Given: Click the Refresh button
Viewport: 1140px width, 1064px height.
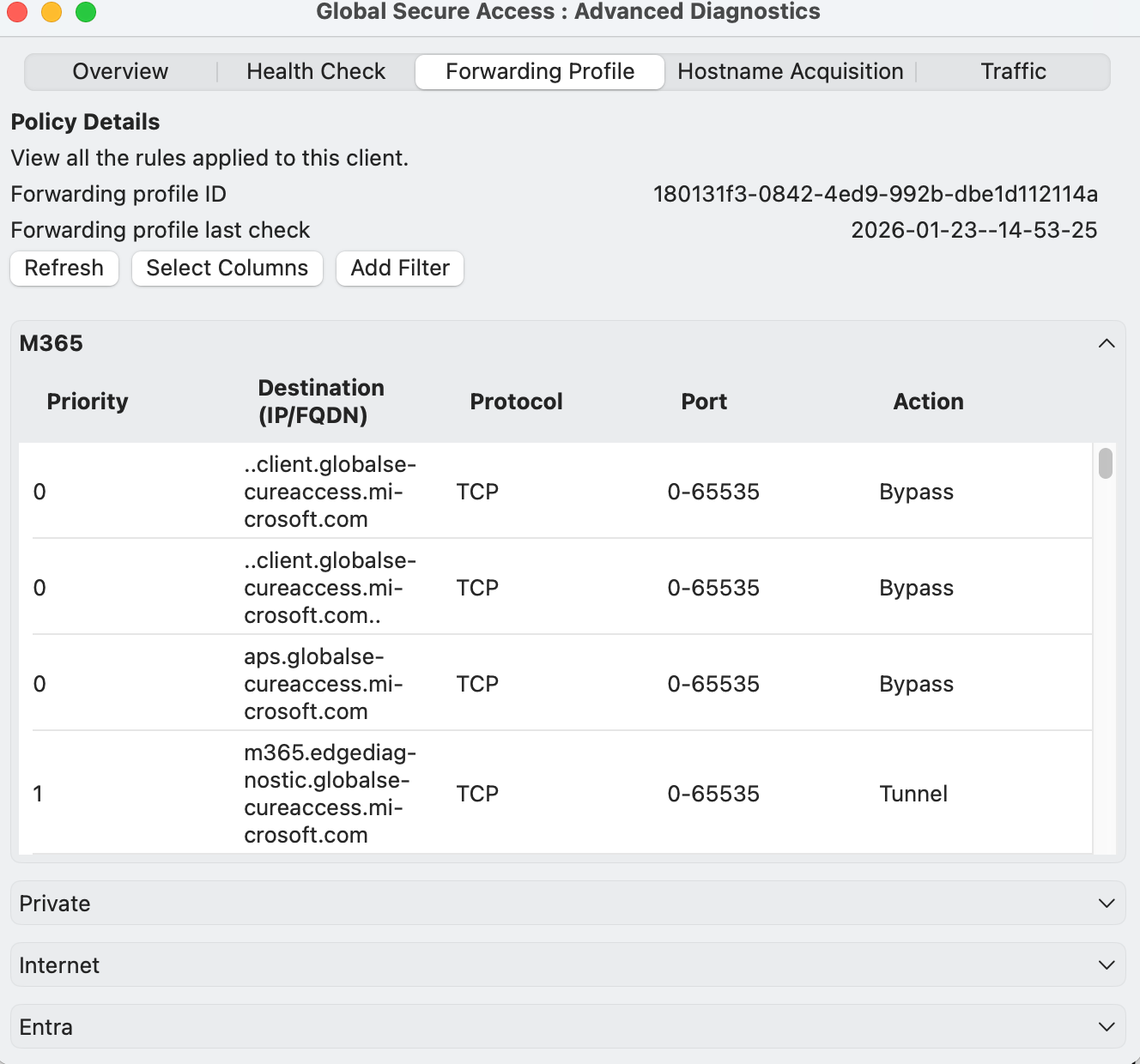Looking at the screenshot, I should pos(64,268).
